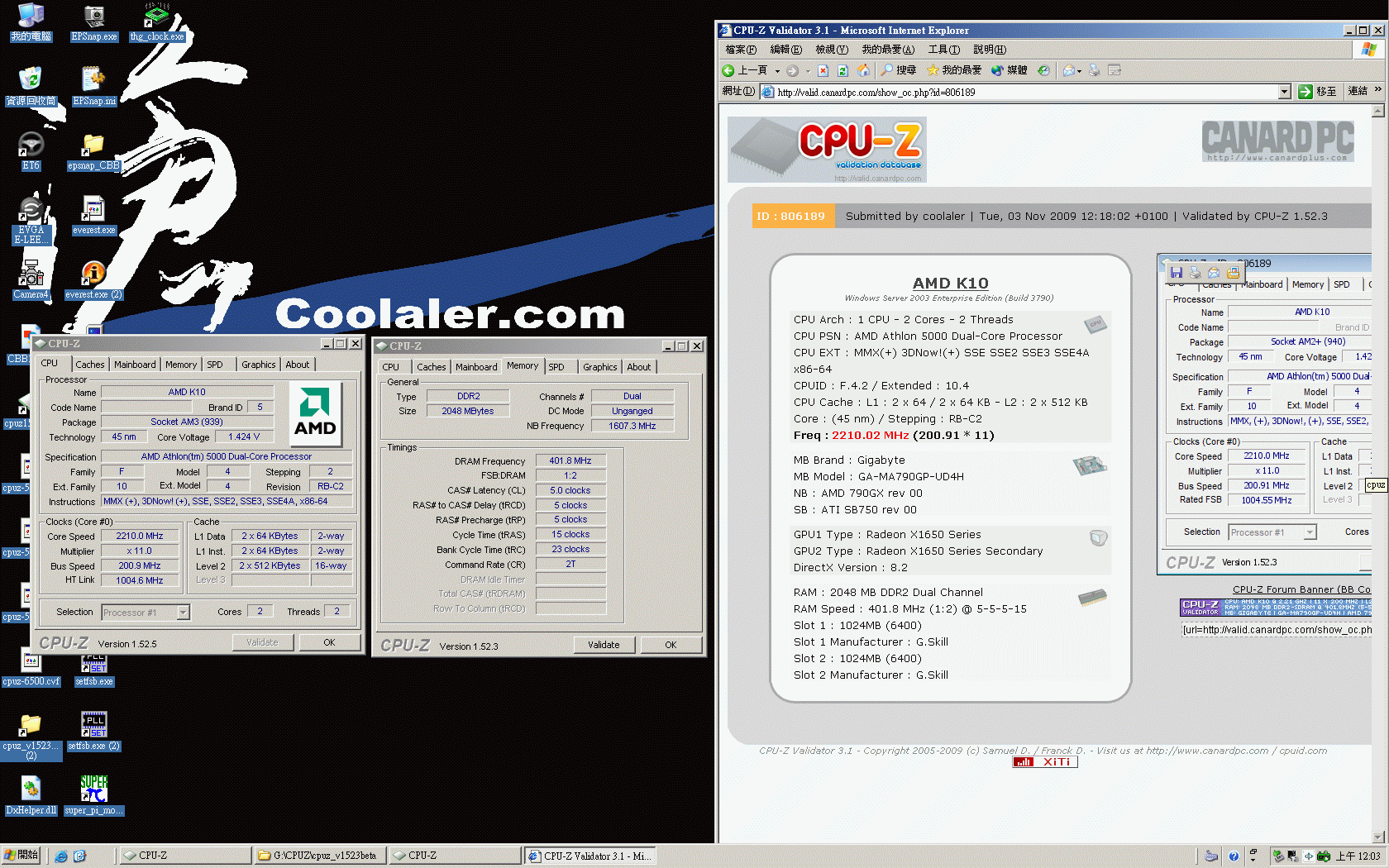Click the Internet Explorer quick launch icon
1389x868 pixels.
click(x=61, y=856)
